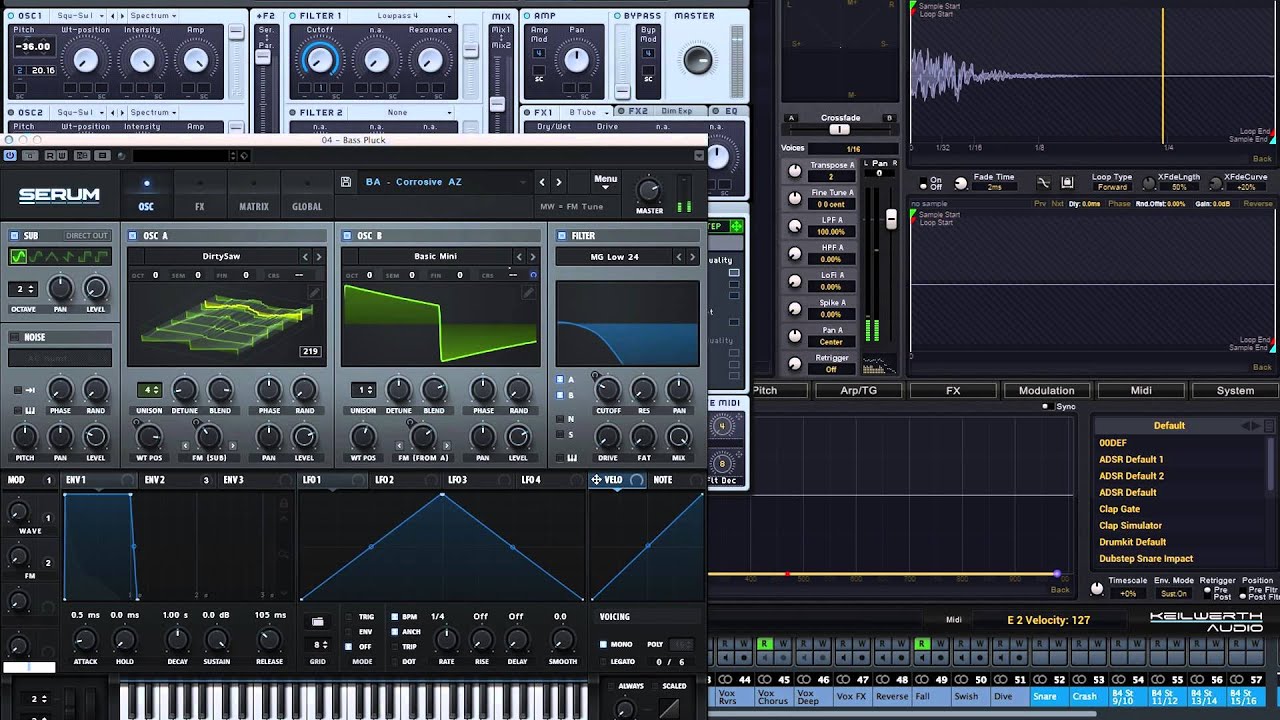Viewport: 1280px width, 720px height.
Task: Click the noise one-shot arrow icon
Action: 31,390
